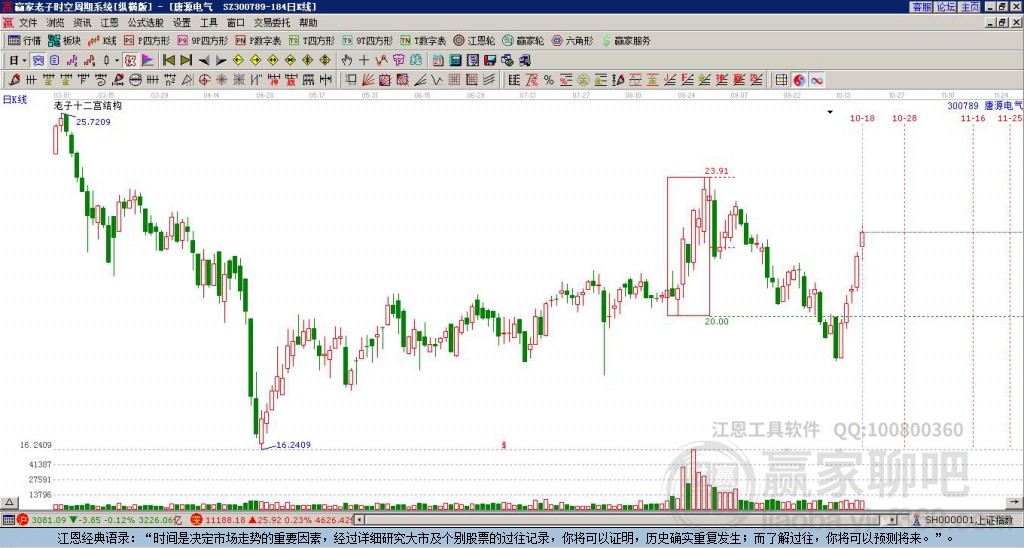Open the 9T四方形 tool

click(x=367, y=40)
